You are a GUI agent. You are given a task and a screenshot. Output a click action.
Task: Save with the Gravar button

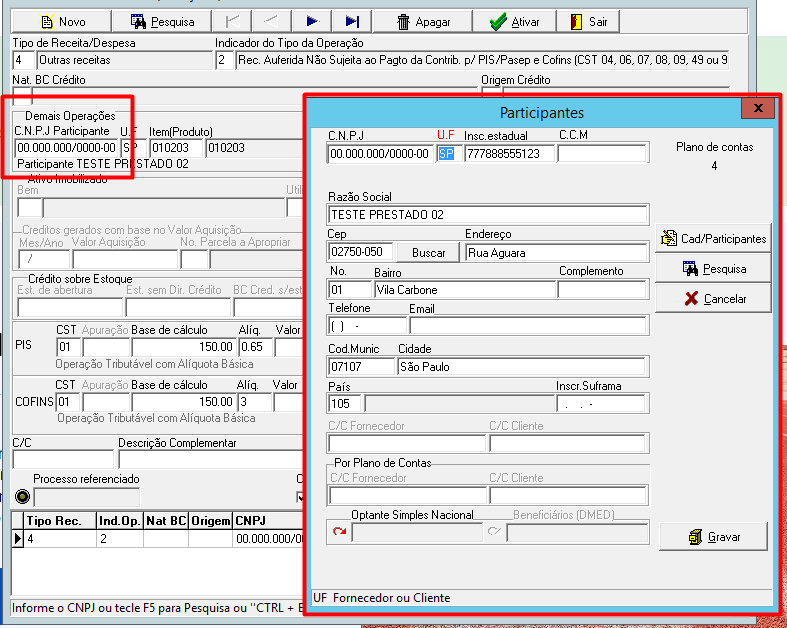coord(713,537)
